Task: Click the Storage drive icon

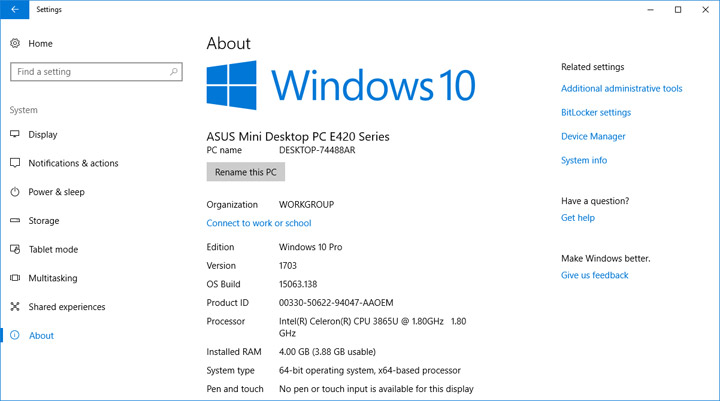Action: (15, 221)
